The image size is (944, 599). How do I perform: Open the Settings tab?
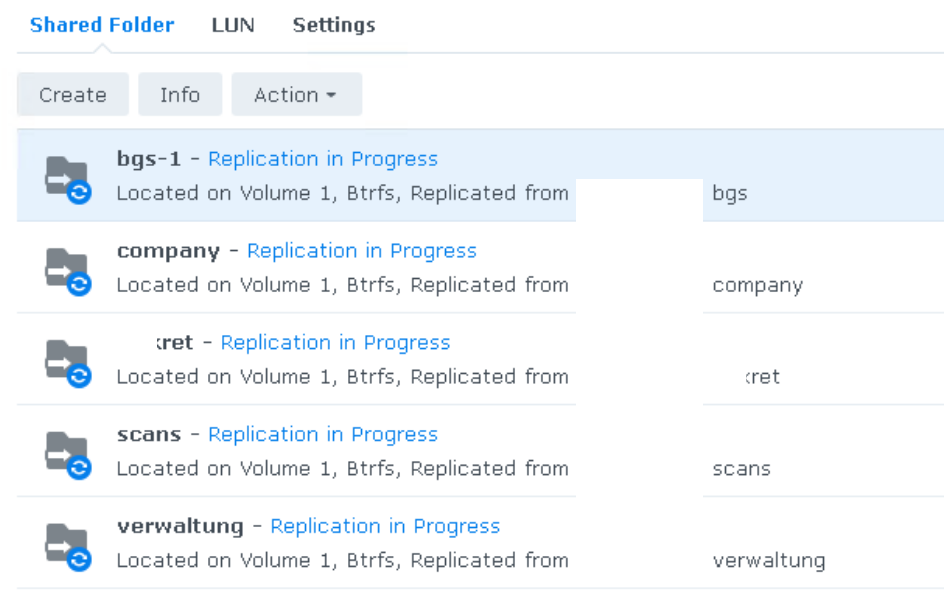coord(334,25)
